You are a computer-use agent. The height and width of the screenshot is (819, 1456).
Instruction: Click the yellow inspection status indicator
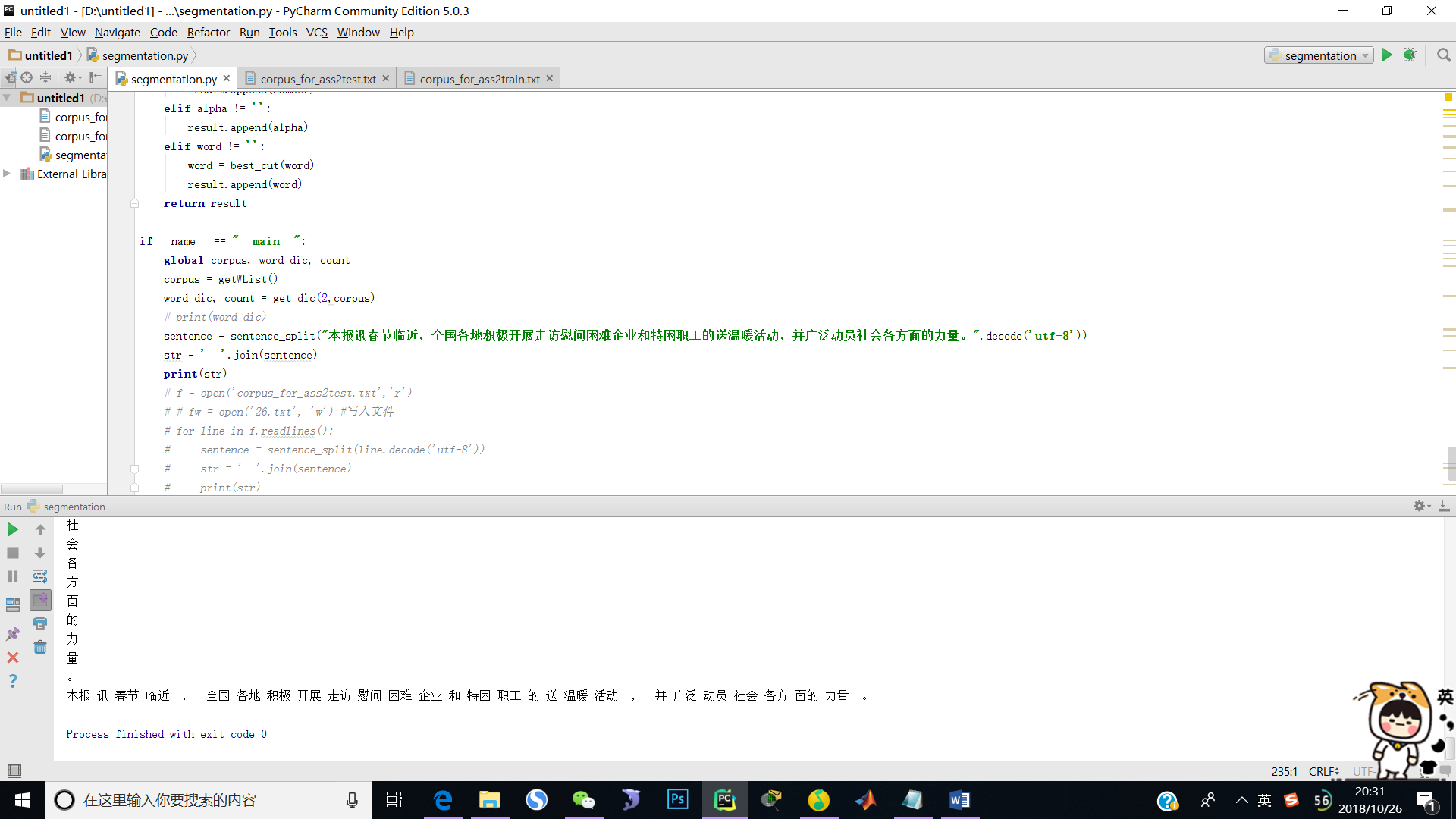(x=1448, y=97)
